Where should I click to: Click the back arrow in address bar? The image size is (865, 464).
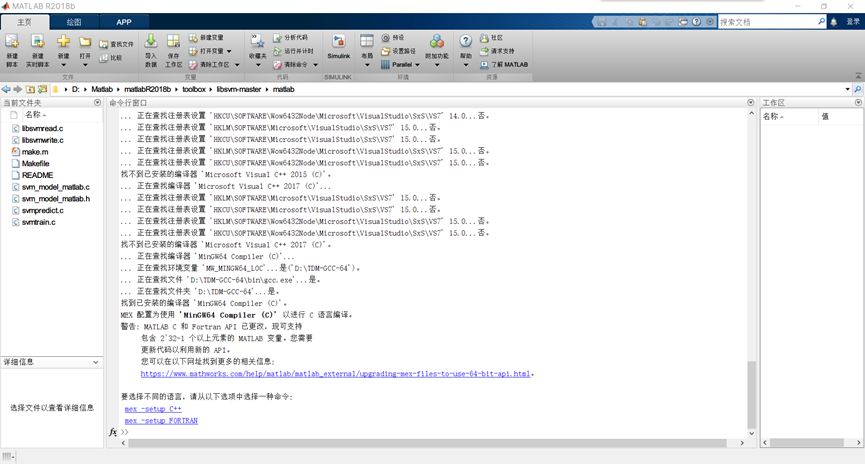pos(6,89)
